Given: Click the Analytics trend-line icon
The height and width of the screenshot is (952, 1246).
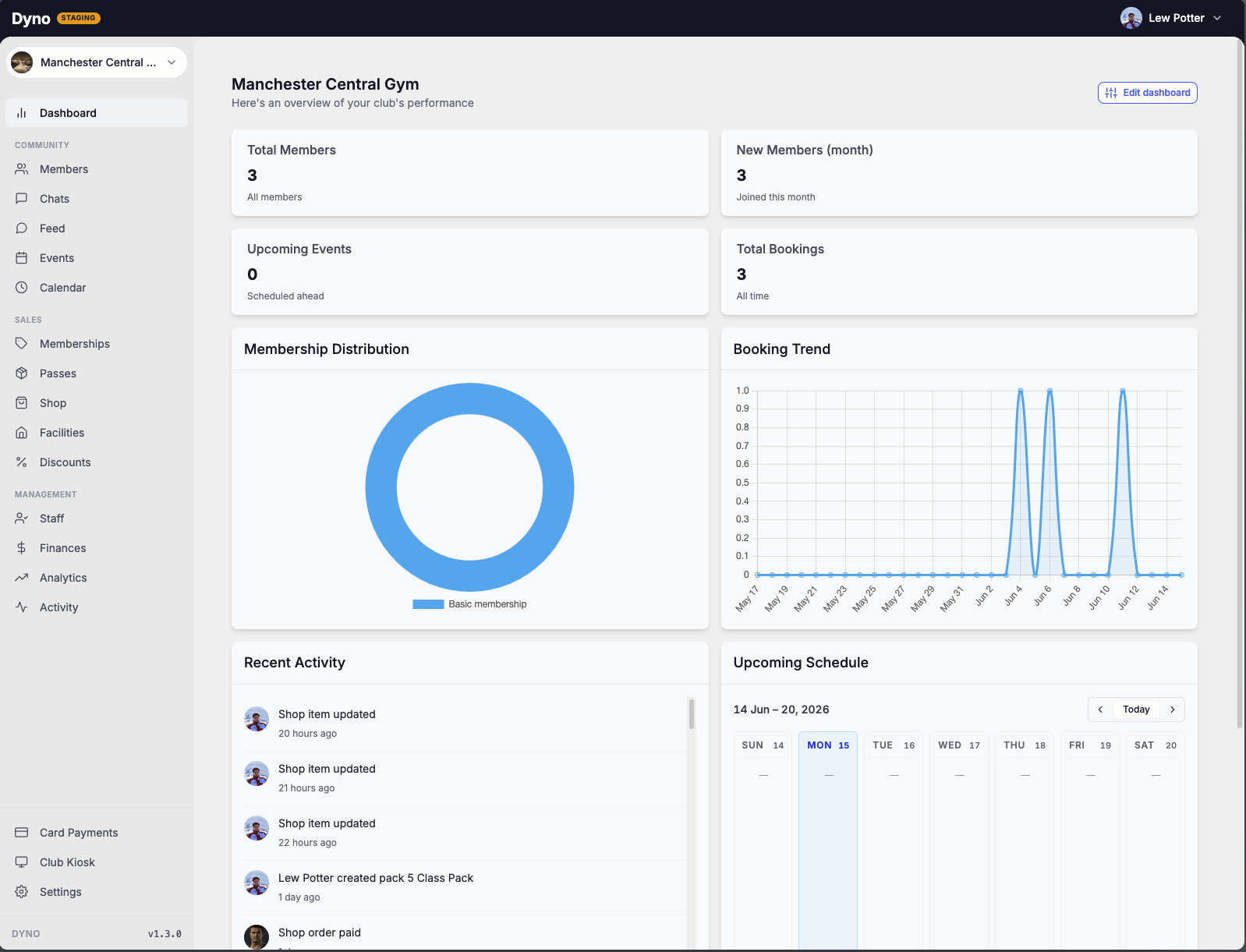Looking at the screenshot, I should [22, 578].
